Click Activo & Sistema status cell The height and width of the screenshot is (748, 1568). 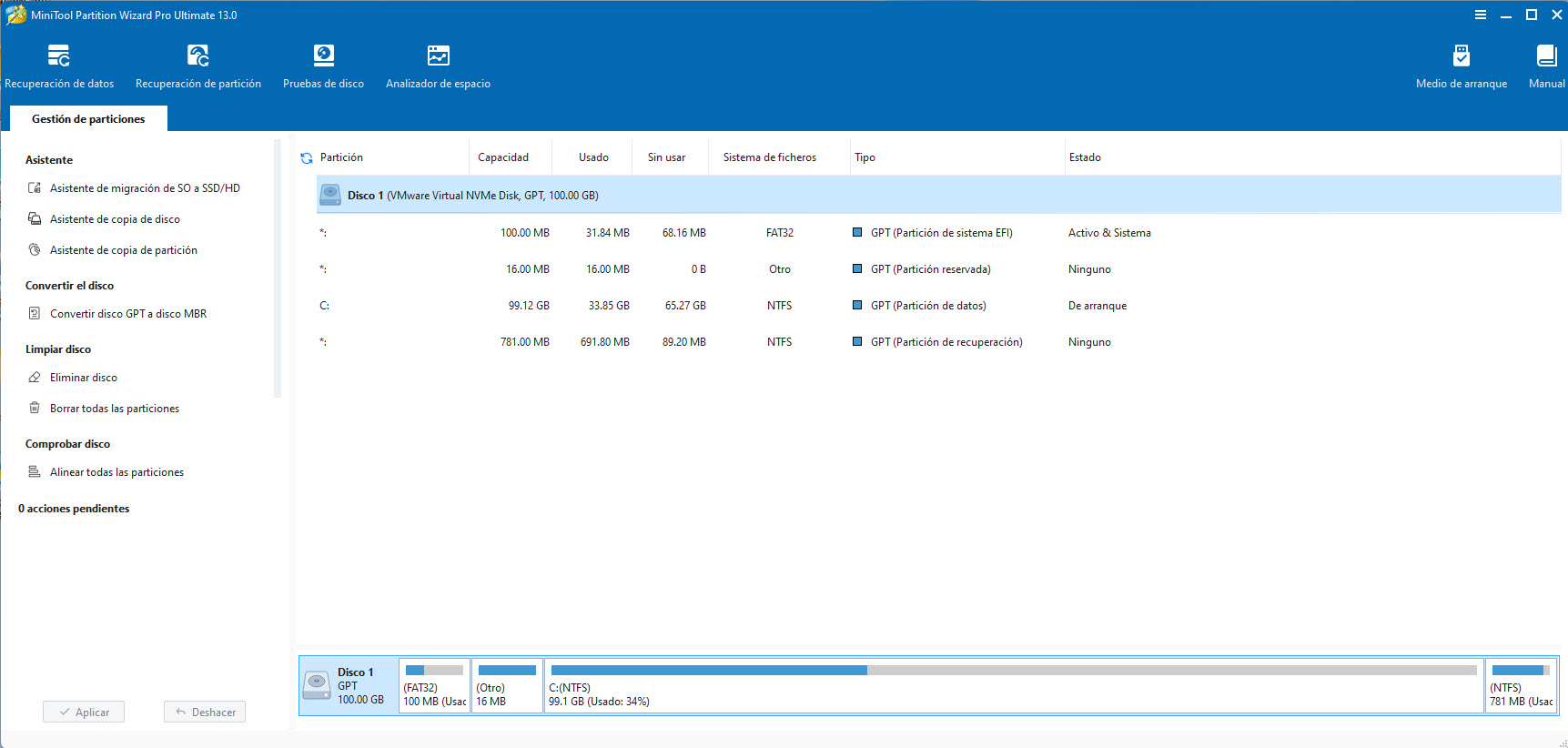1109,233
